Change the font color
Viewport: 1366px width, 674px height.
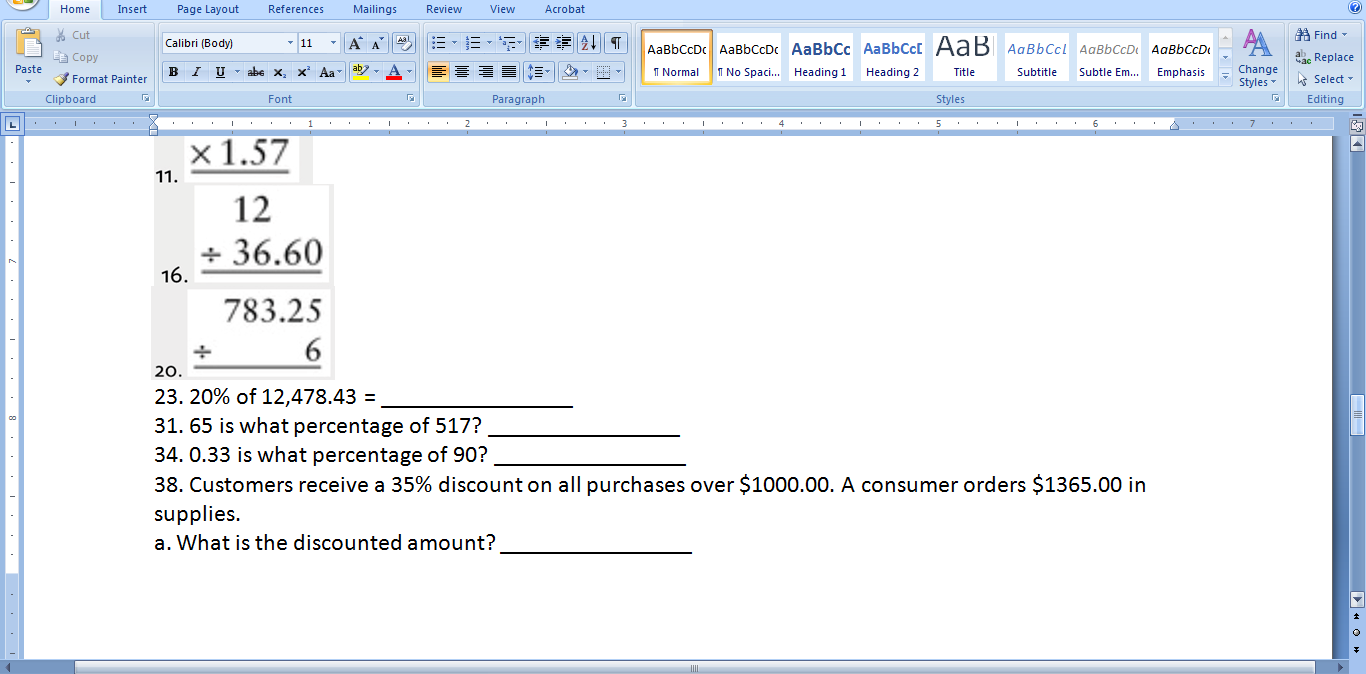click(x=397, y=72)
